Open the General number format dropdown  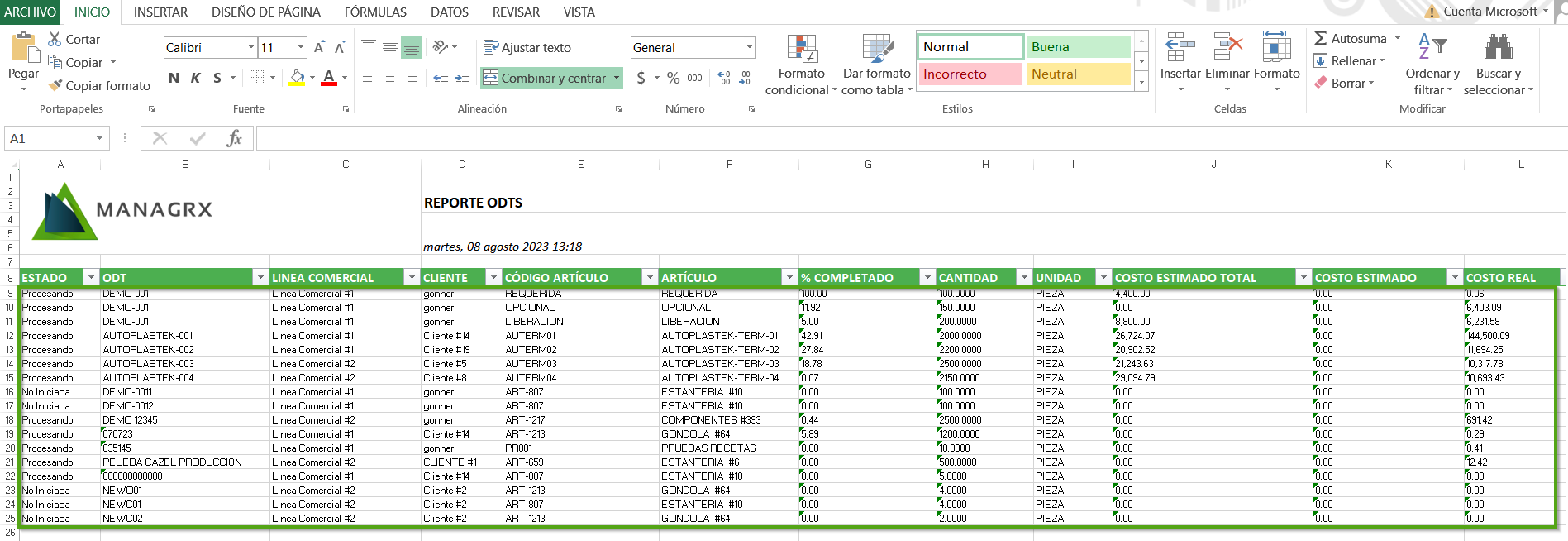[750, 47]
